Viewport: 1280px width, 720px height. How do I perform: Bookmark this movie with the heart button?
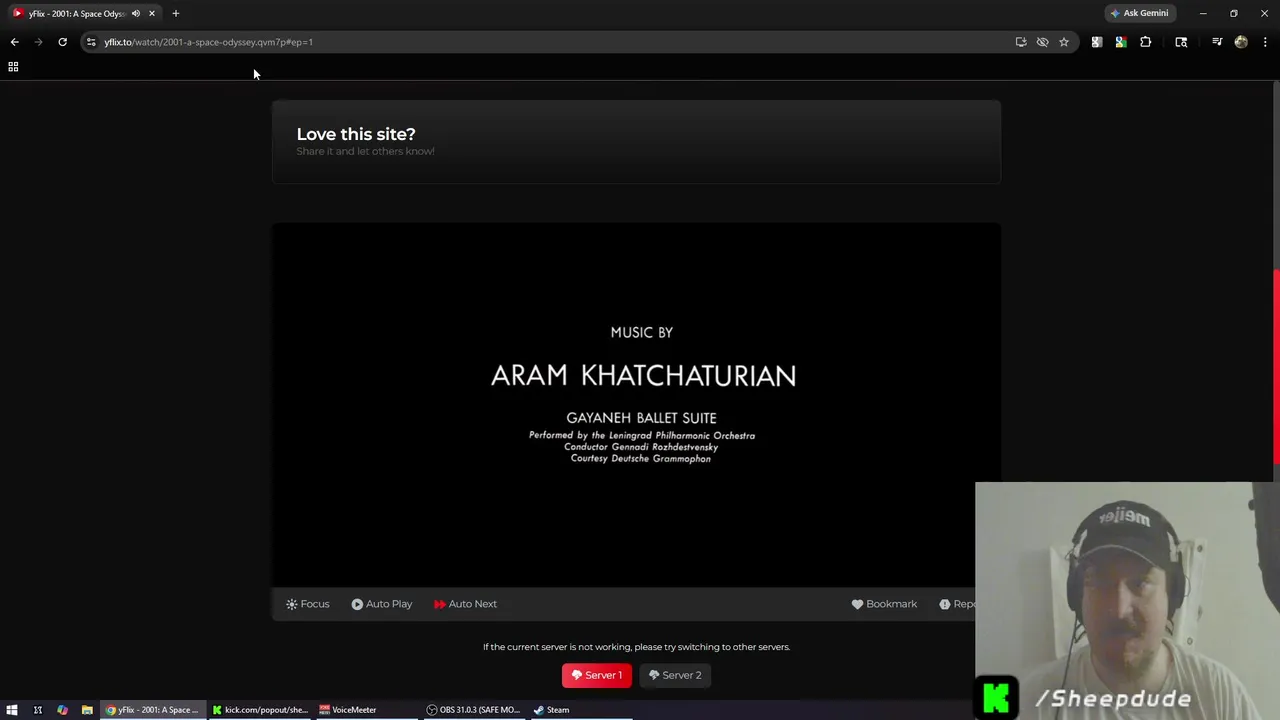pos(884,604)
